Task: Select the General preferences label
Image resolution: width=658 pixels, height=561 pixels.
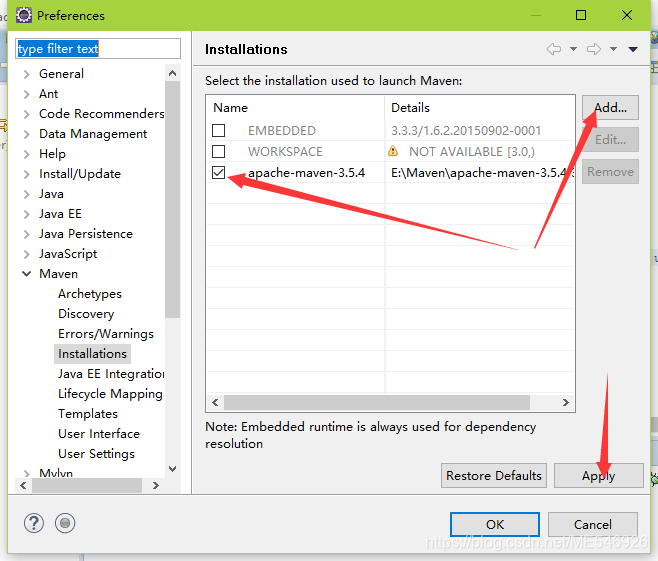Action: coord(61,74)
